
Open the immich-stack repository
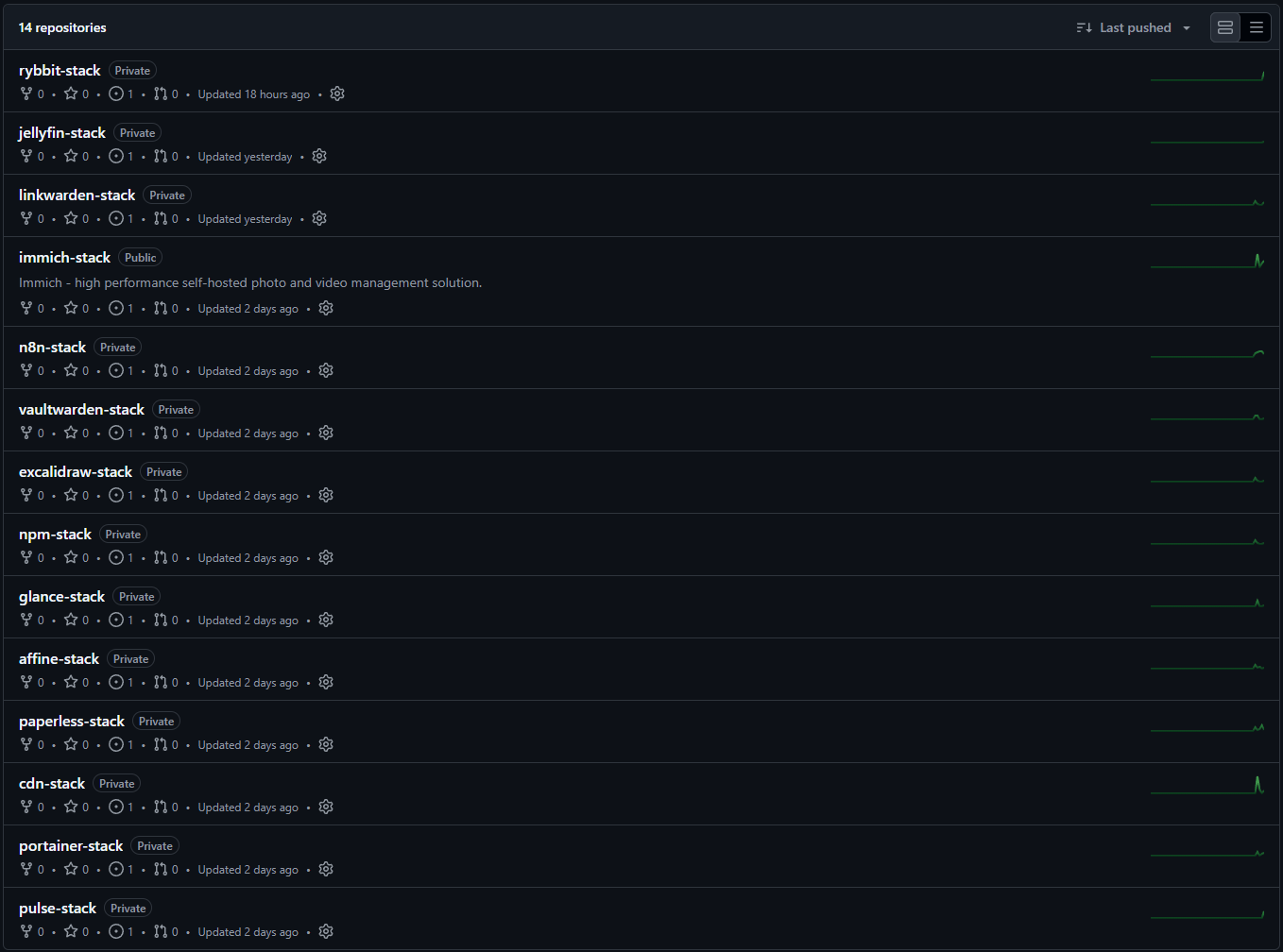click(64, 258)
